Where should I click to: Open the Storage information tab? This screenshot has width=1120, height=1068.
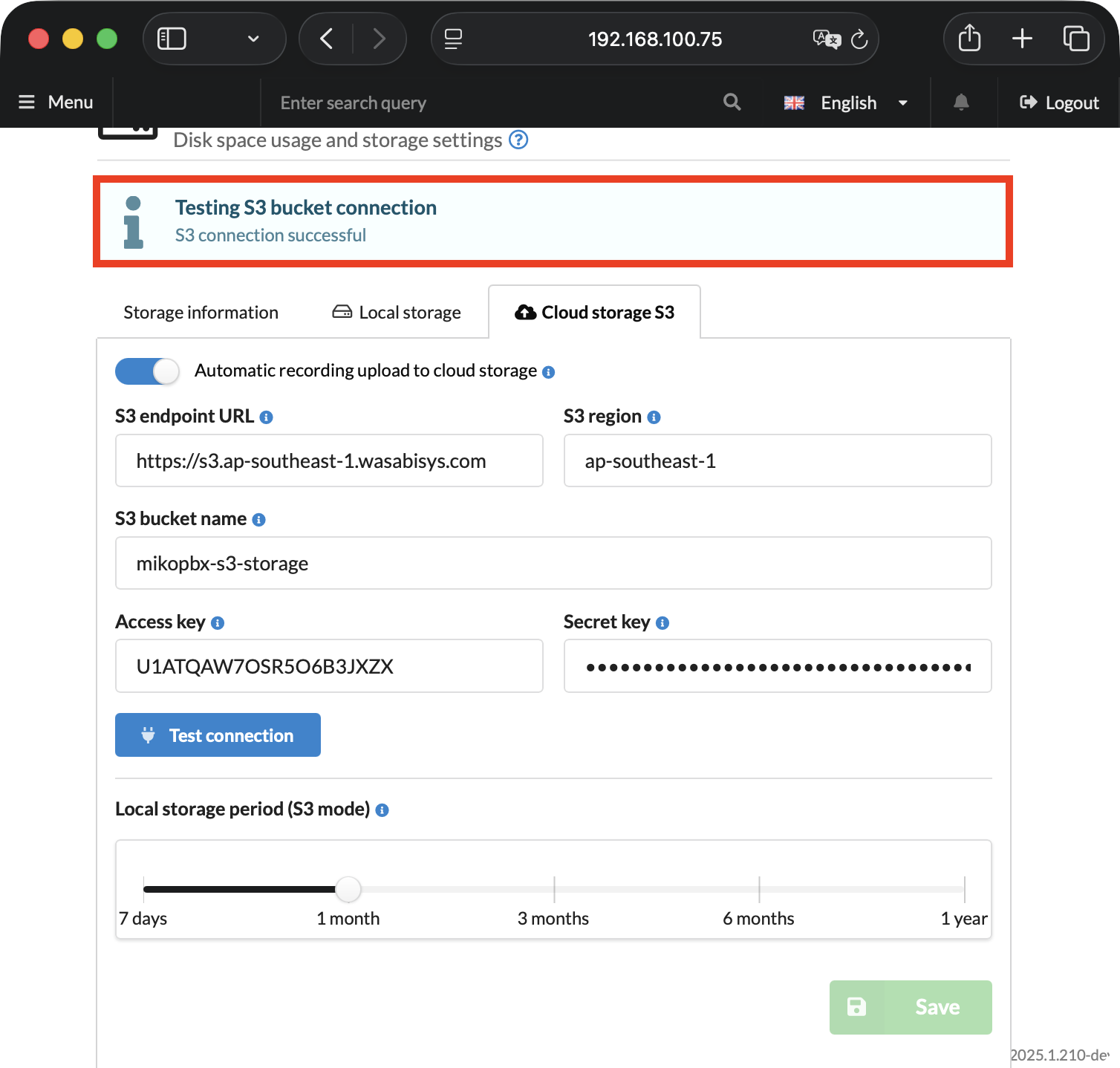click(x=201, y=313)
